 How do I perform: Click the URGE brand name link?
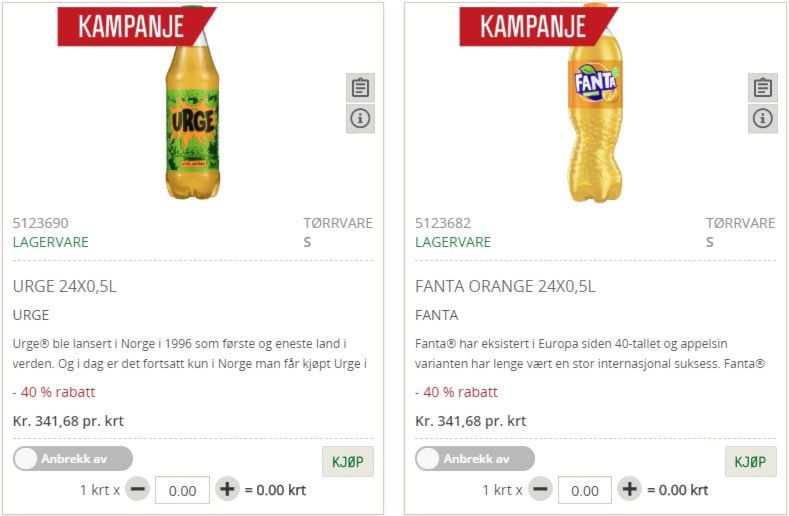click(31, 316)
